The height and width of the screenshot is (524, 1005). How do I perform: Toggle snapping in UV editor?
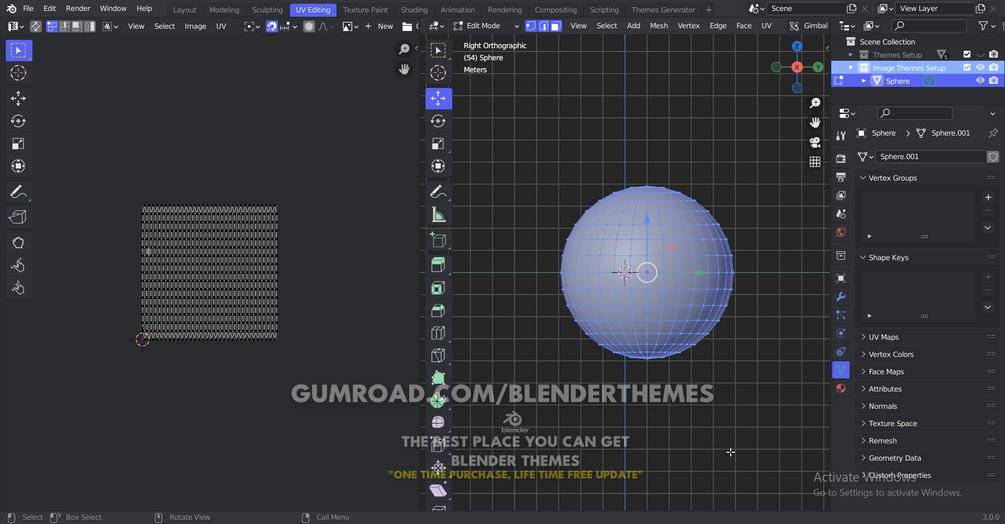[272, 26]
